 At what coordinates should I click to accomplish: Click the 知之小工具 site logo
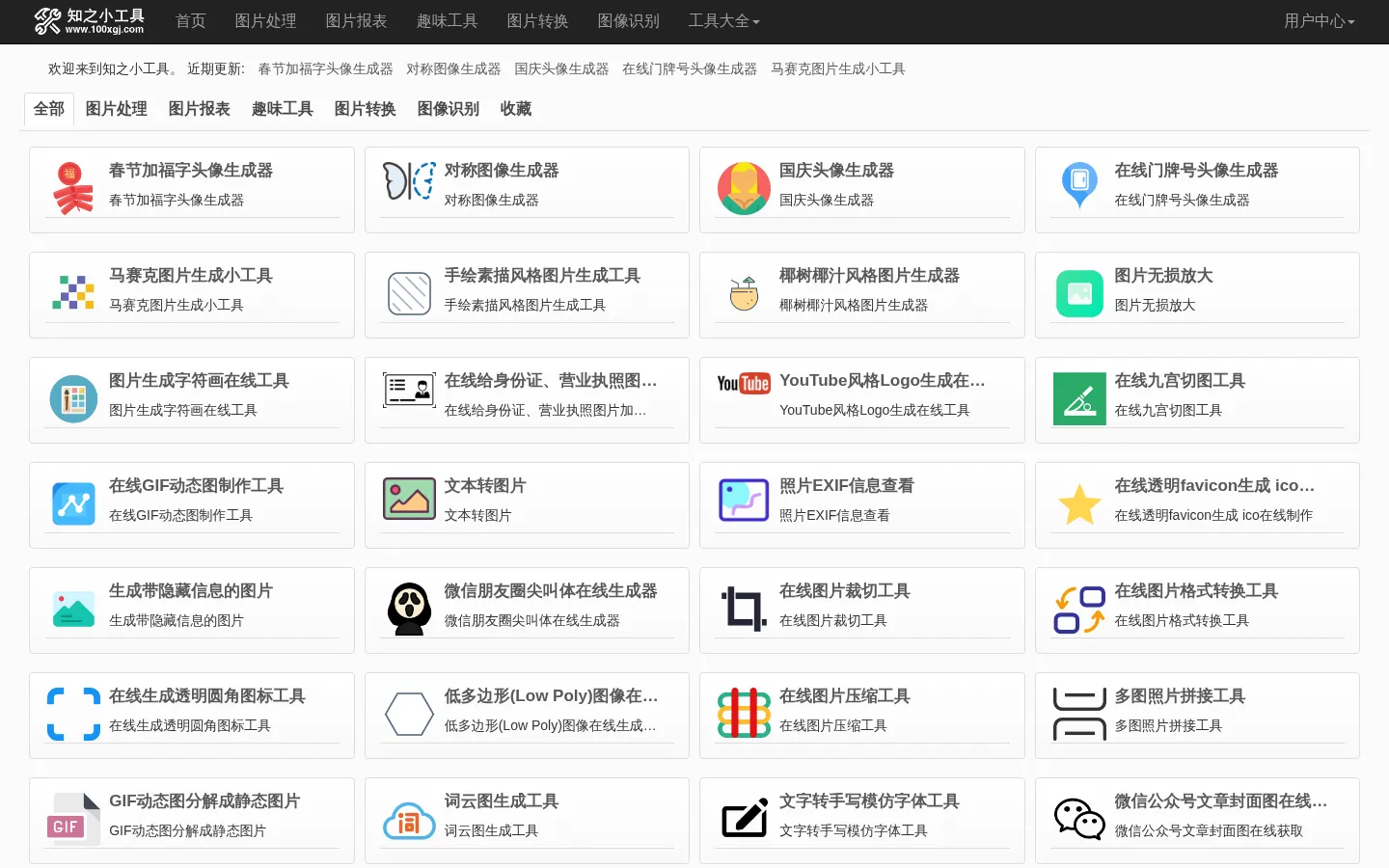(89, 21)
